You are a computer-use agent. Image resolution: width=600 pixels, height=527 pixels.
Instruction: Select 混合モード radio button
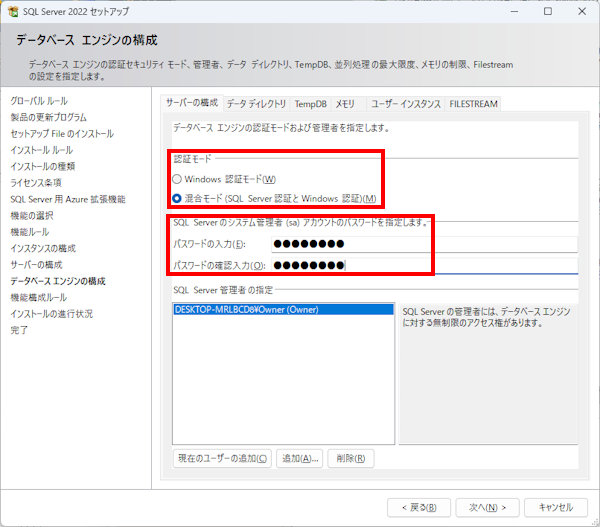[177, 199]
